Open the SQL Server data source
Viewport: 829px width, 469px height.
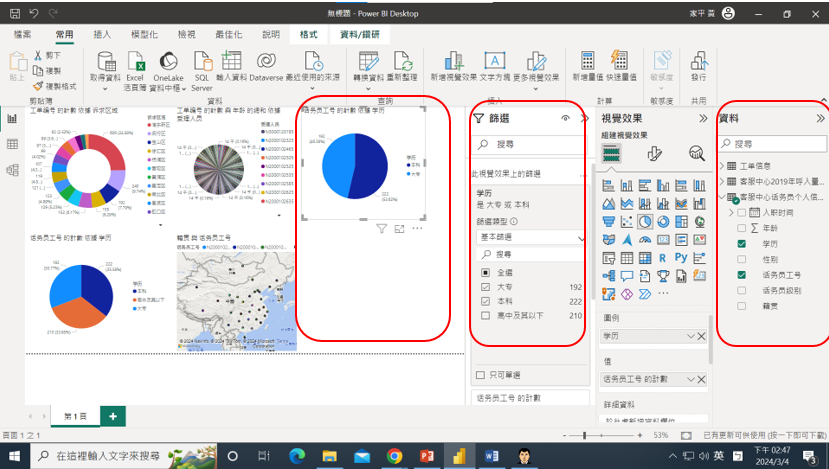tap(202, 61)
